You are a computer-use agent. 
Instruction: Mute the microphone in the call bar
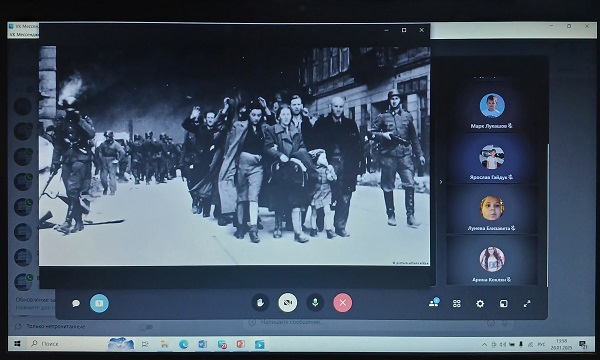pyautogui.click(x=315, y=303)
